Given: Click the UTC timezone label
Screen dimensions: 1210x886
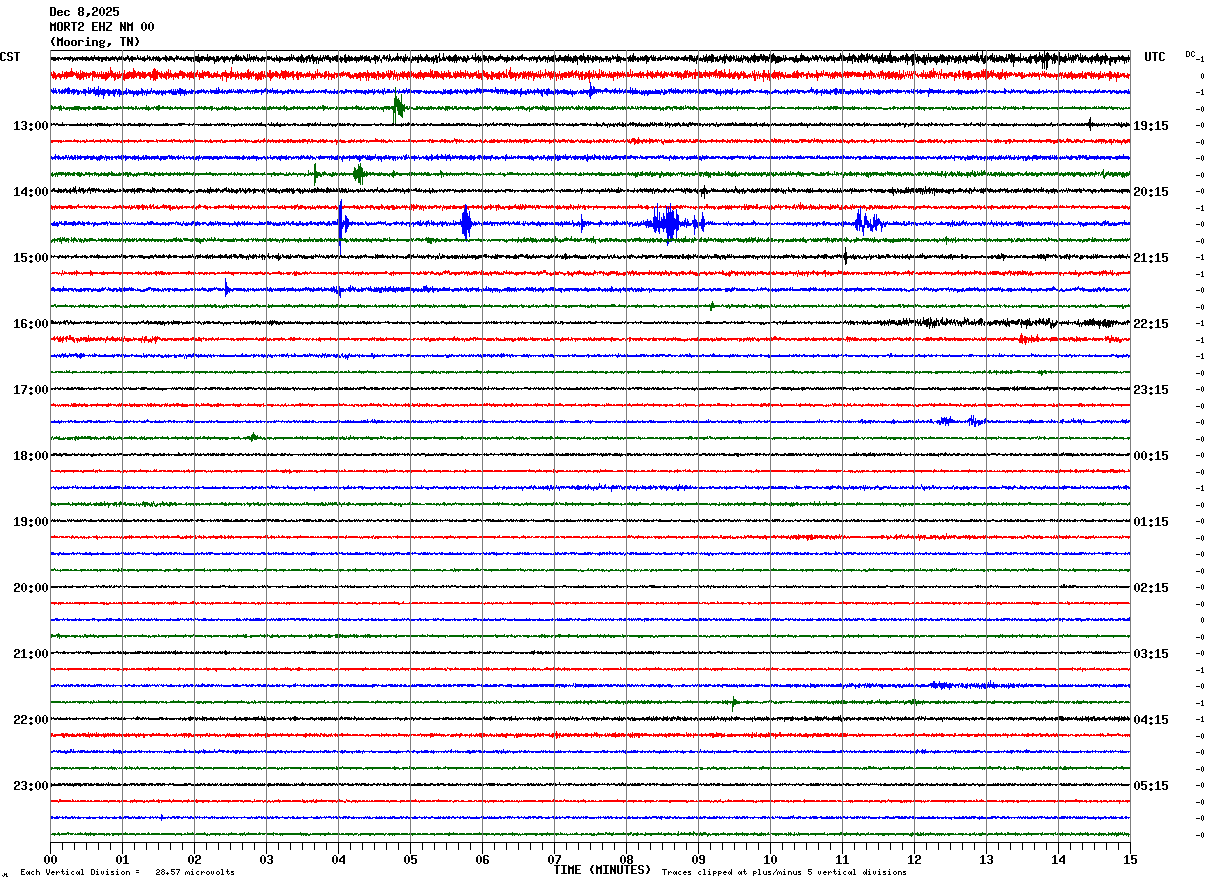Looking at the screenshot, I should 1155,57.
